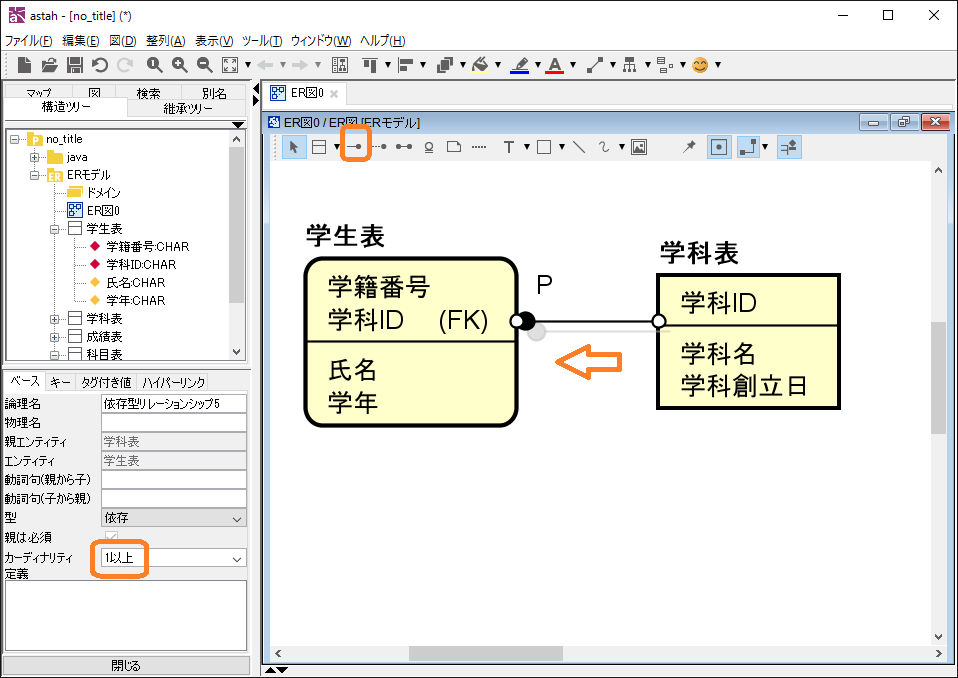
Task: Open the ツール(T) menu
Action: [262, 41]
